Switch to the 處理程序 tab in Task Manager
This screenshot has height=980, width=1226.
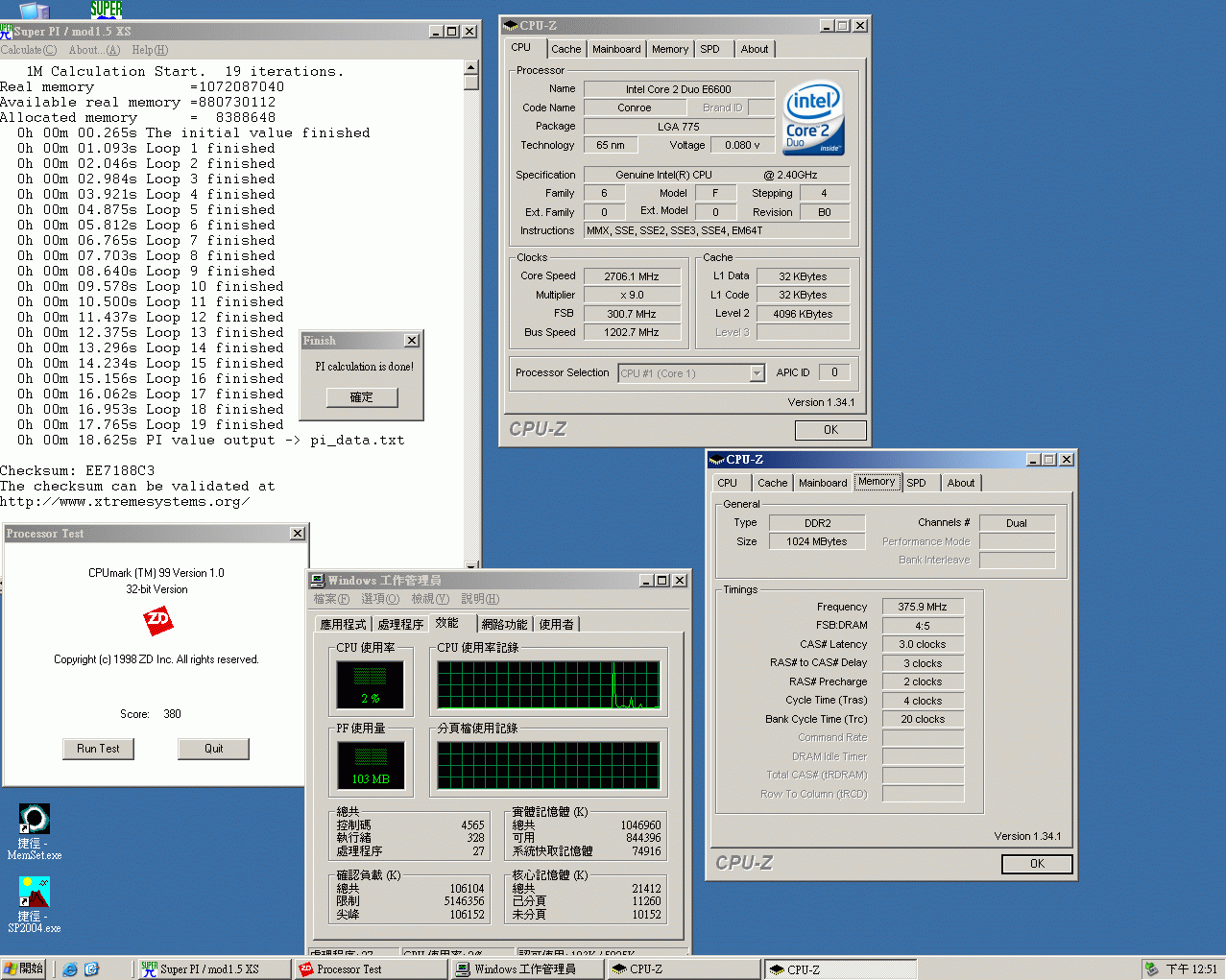click(x=400, y=624)
